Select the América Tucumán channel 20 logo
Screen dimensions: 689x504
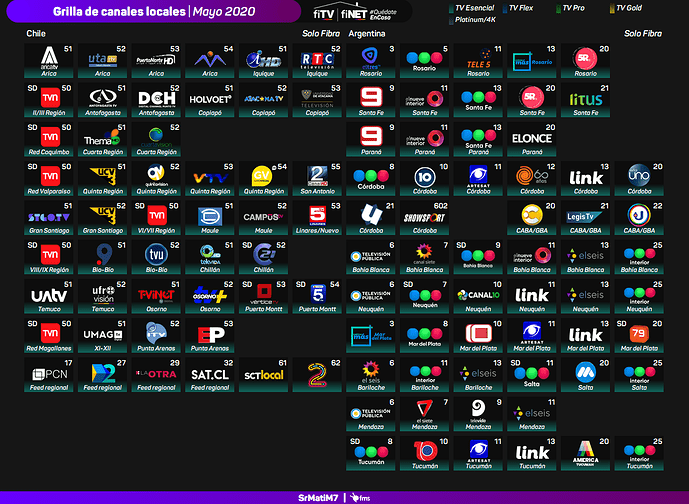(586, 452)
